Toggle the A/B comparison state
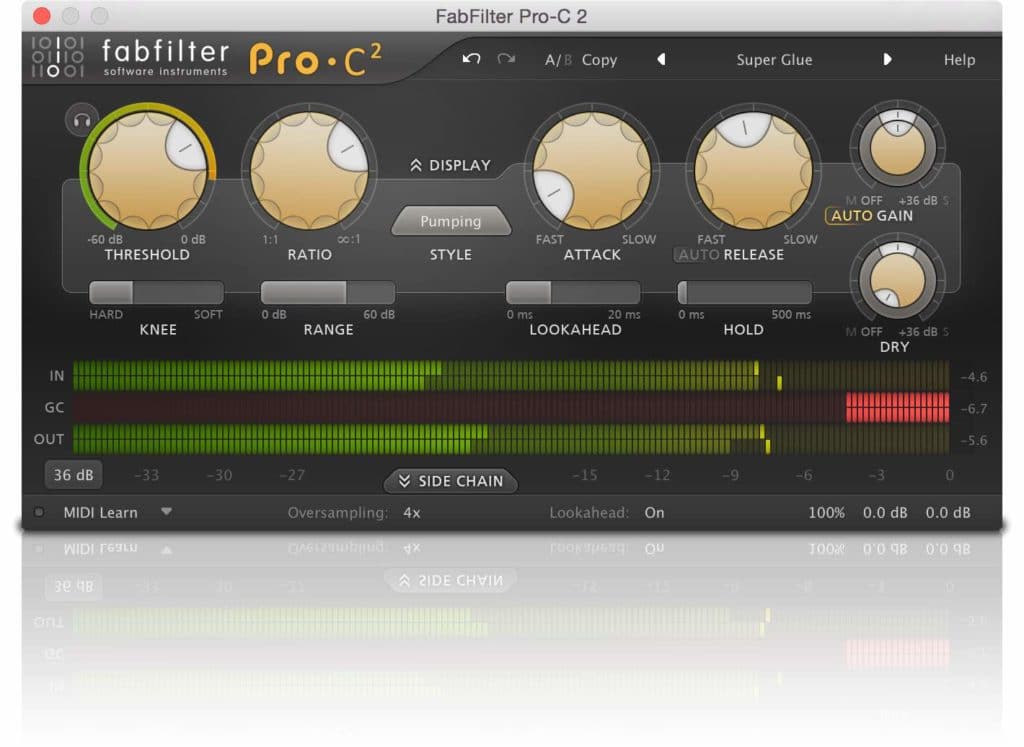Screen dimensions: 1024x747 558,60
